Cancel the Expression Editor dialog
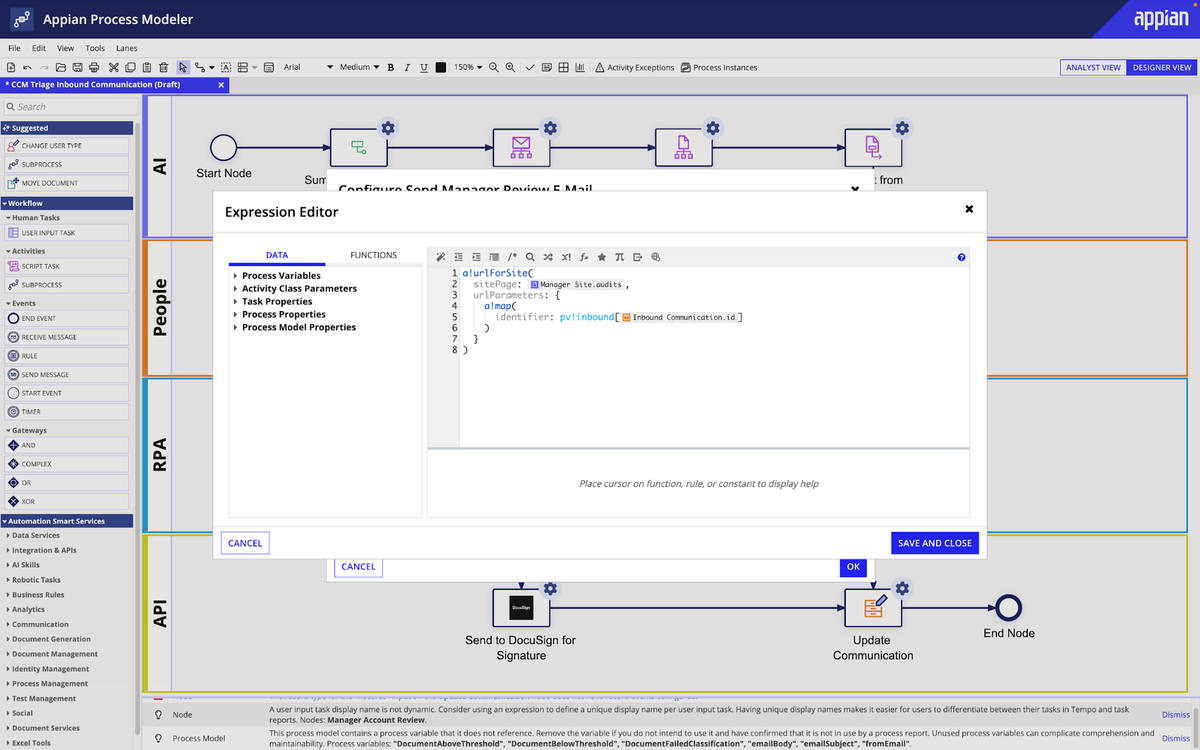 tap(245, 543)
